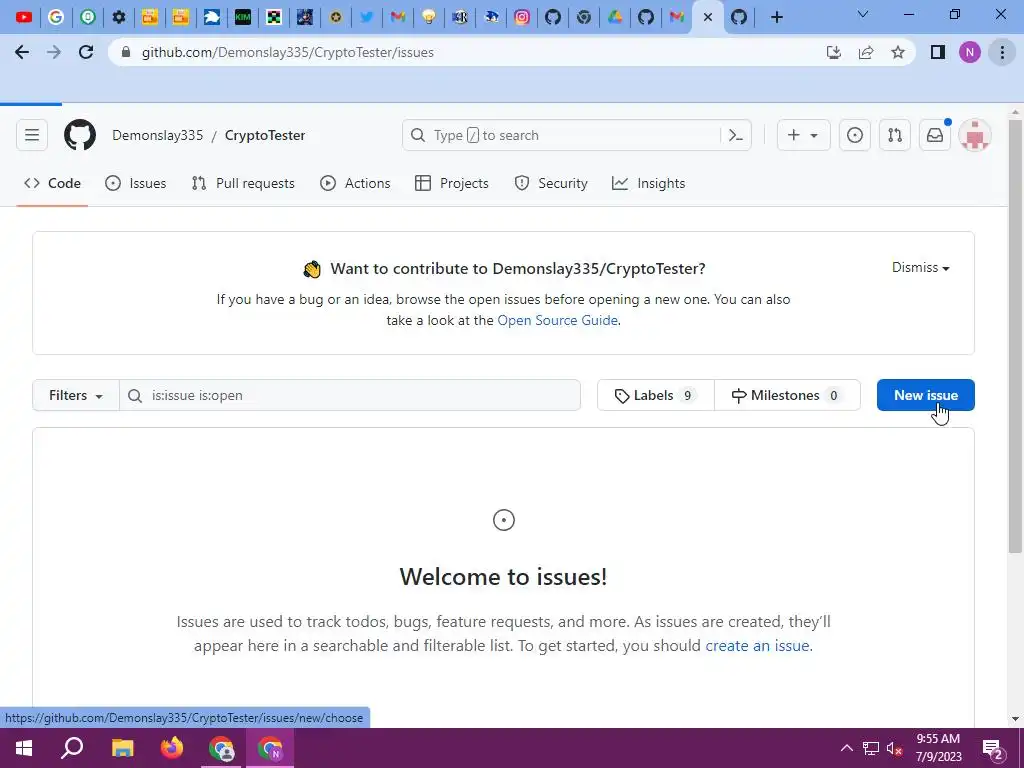Go to the Projects tab

tap(452, 184)
